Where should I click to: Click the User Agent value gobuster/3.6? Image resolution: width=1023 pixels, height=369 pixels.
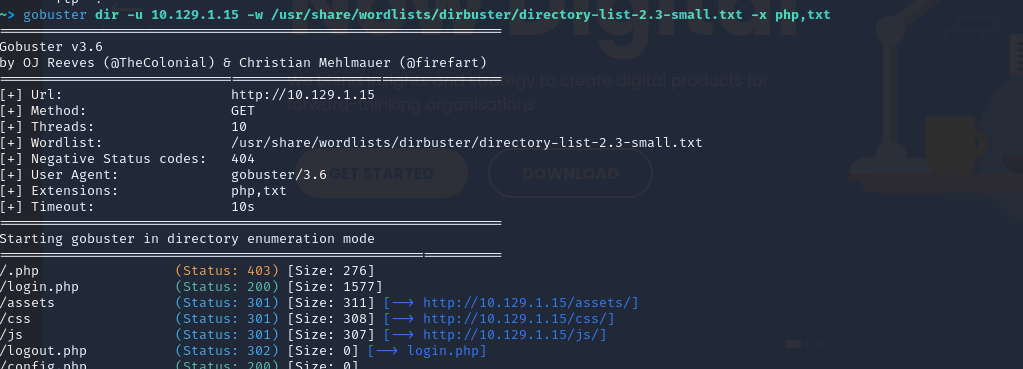pyautogui.click(x=279, y=175)
